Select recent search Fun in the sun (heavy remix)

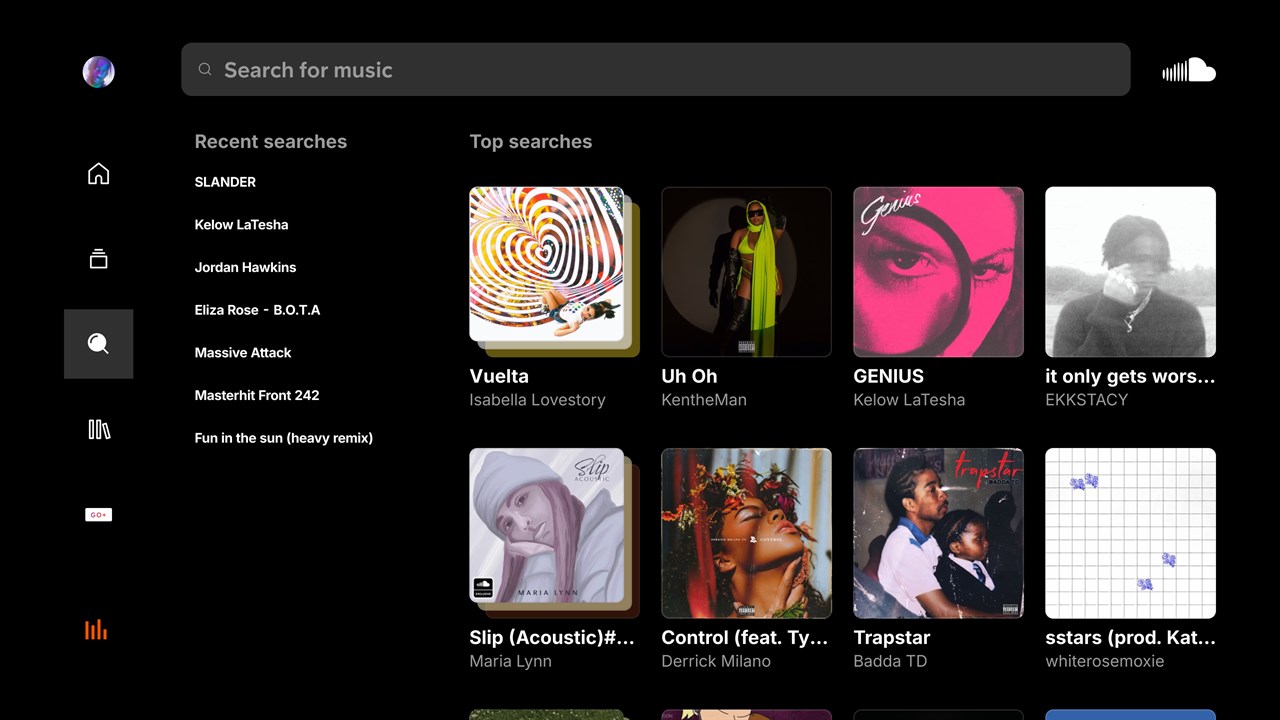click(x=283, y=438)
